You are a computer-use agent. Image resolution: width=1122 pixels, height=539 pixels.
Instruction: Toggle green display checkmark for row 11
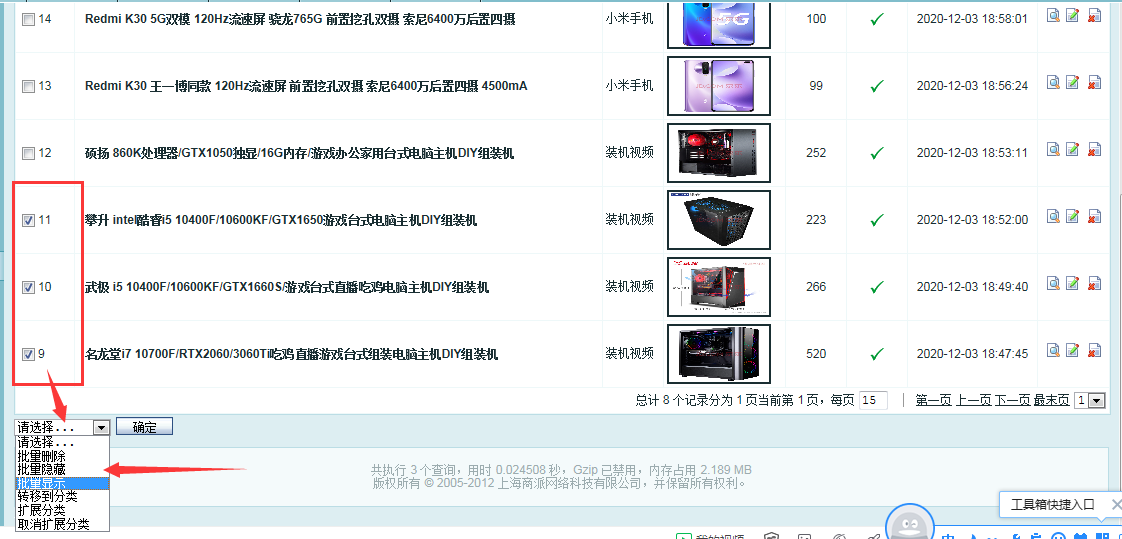pos(877,220)
